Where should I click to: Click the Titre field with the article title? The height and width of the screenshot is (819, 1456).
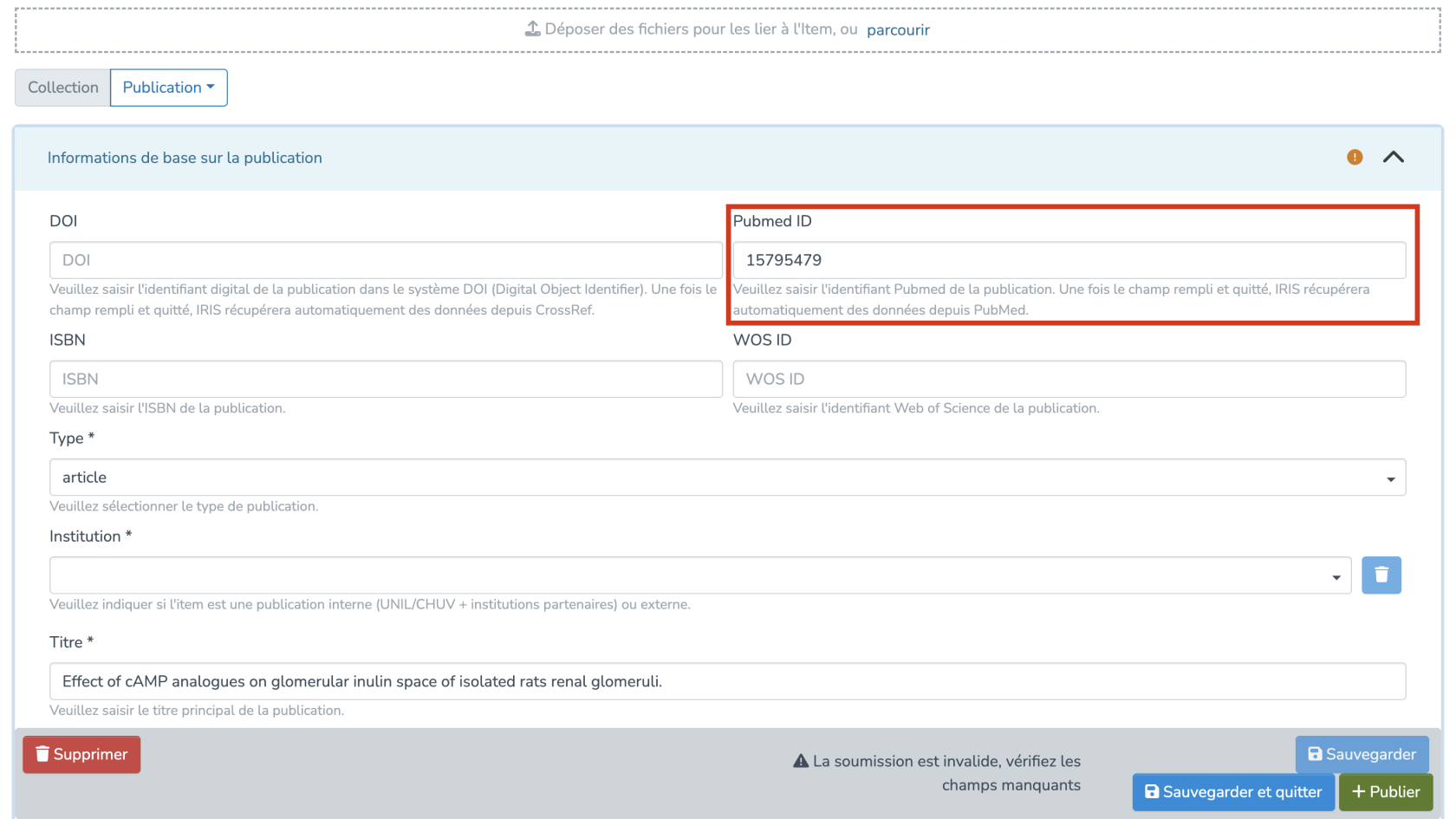[727, 681]
